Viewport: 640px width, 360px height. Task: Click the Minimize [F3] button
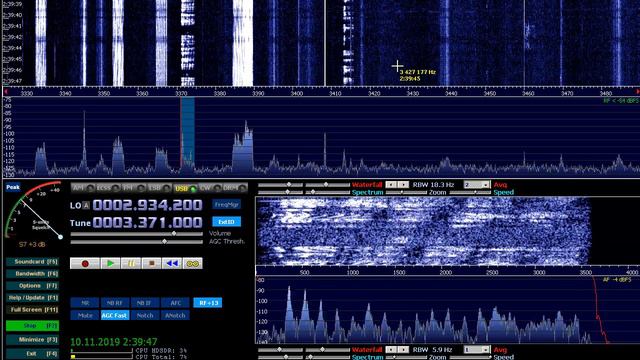point(32,340)
